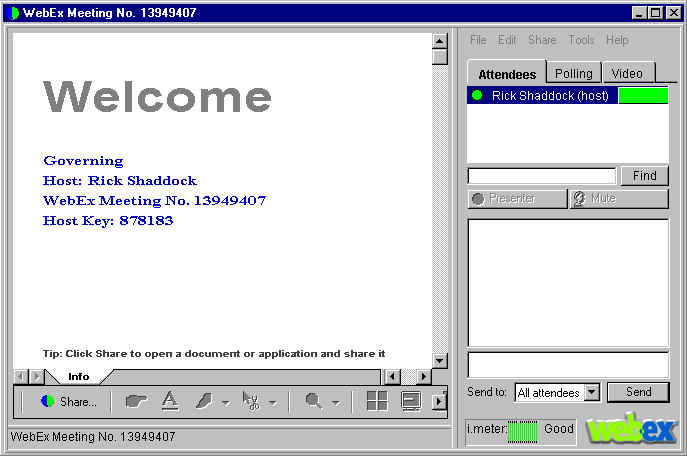Image resolution: width=687 pixels, height=456 pixels.
Task: Open the Help menu
Action: coord(617,40)
